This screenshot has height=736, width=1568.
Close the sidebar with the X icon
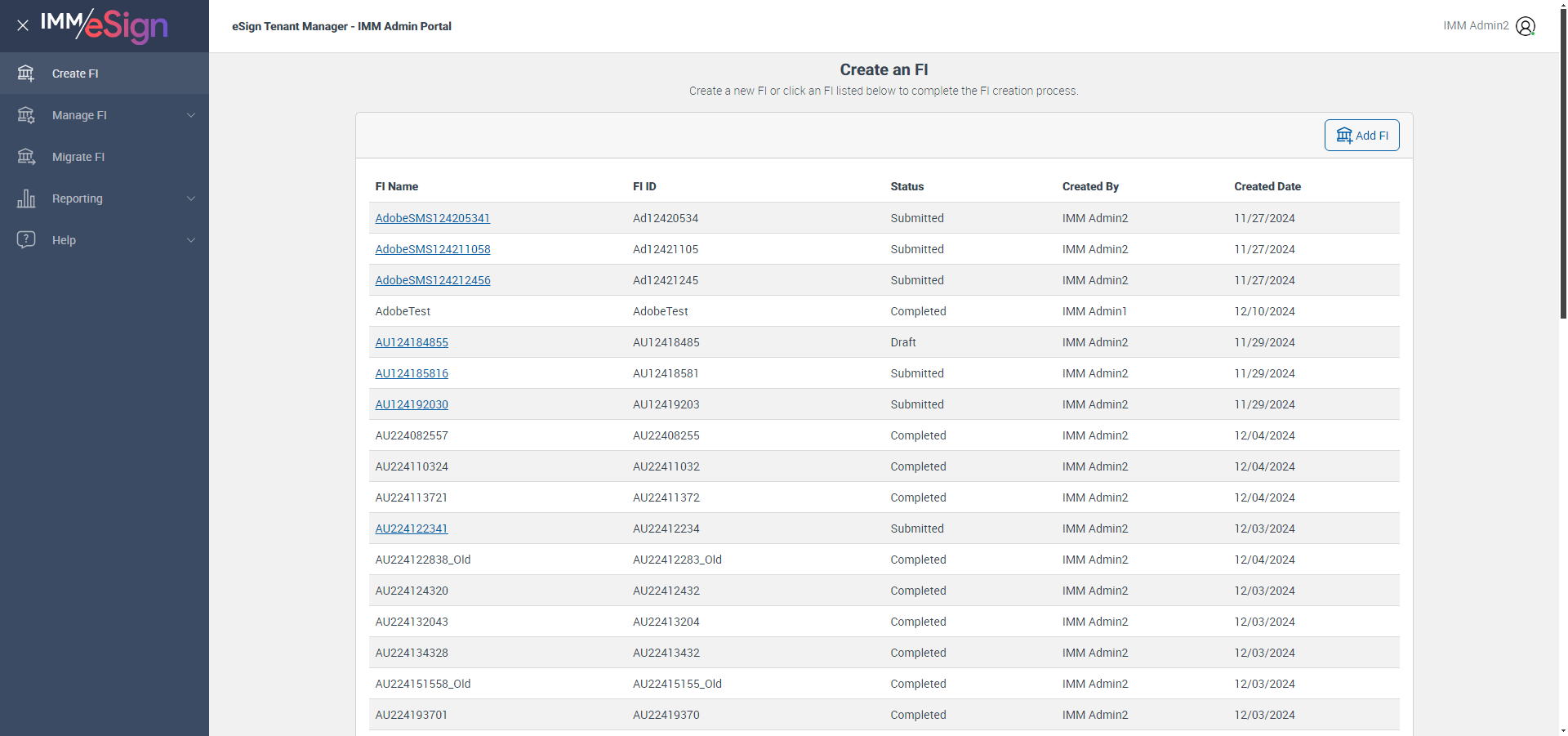[x=23, y=25]
